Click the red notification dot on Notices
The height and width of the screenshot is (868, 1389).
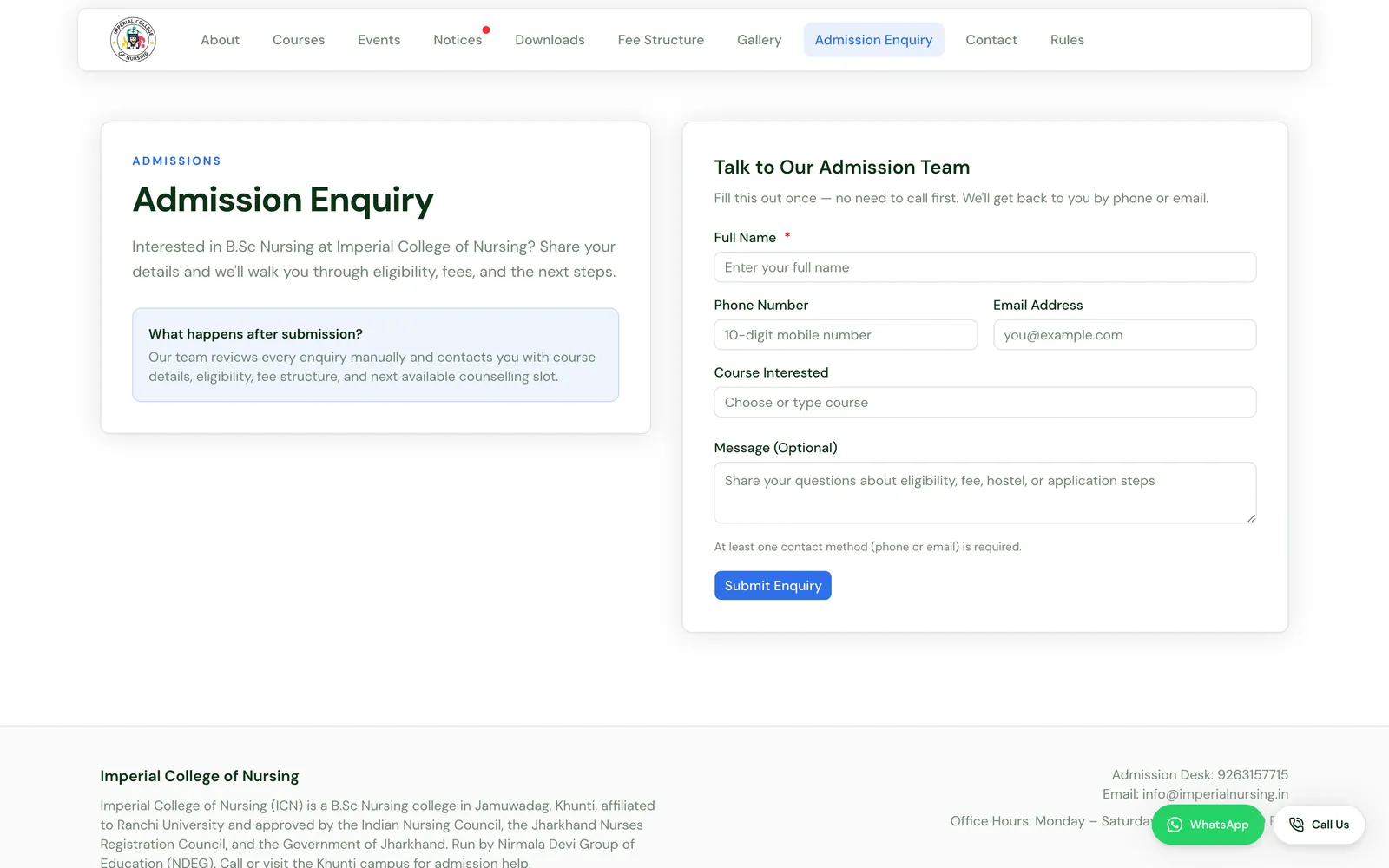coord(486,30)
